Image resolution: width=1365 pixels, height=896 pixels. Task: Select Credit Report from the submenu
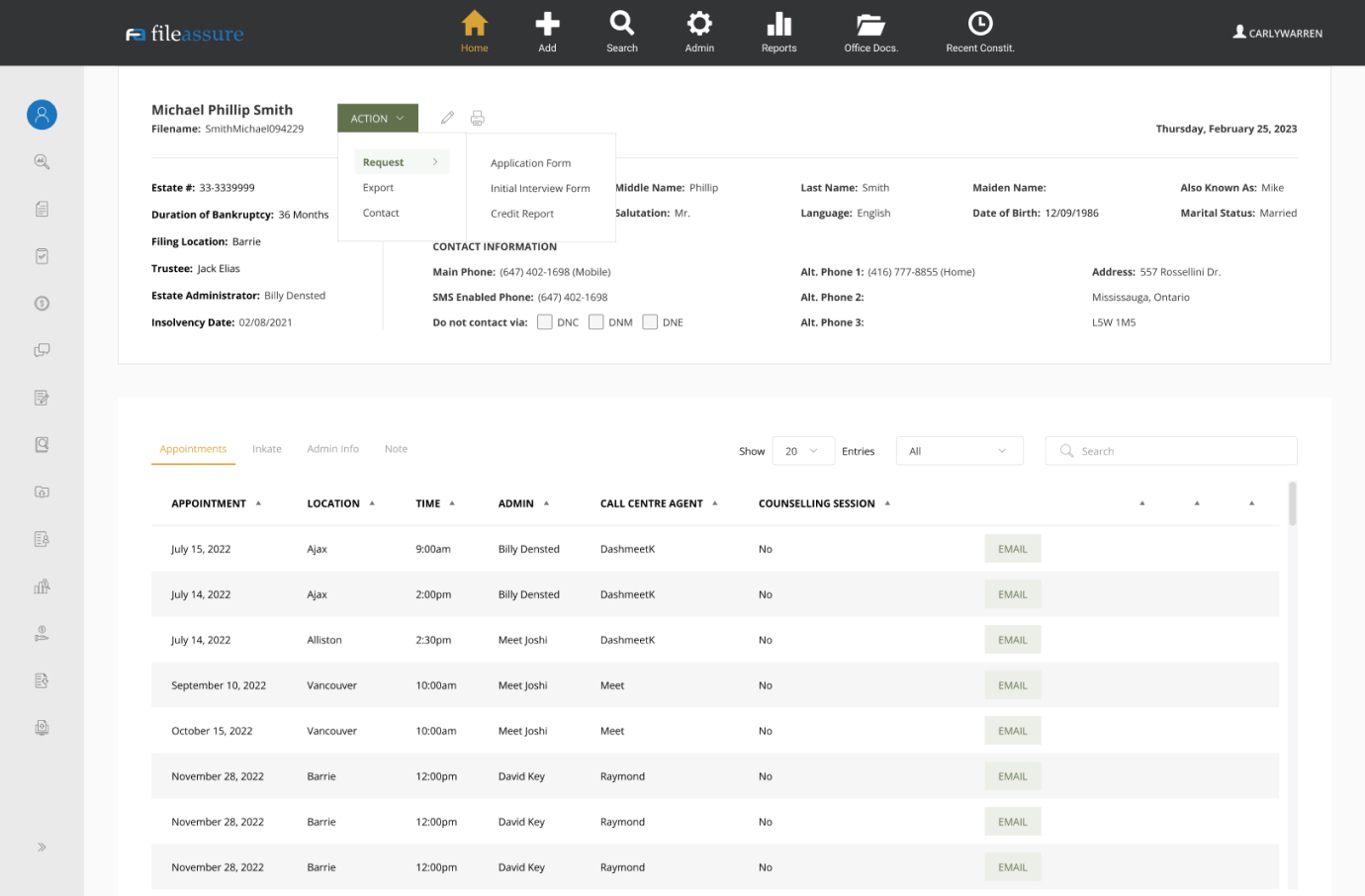coord(522,214)
